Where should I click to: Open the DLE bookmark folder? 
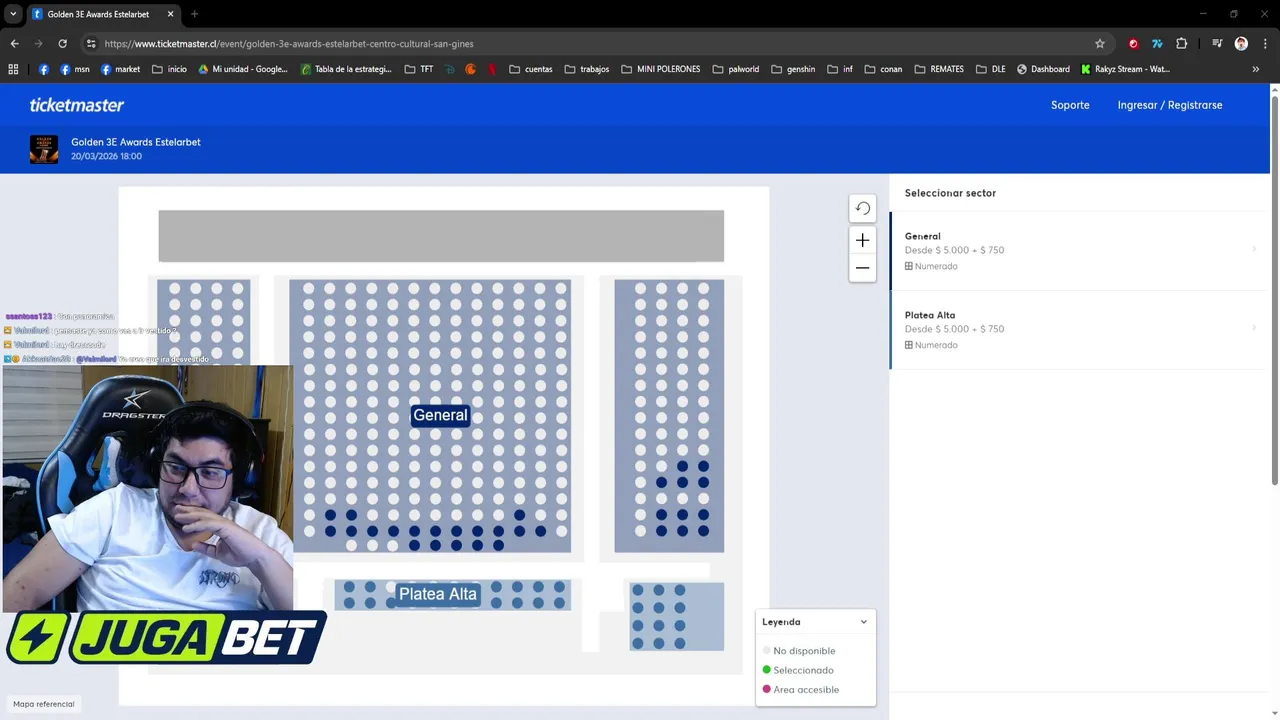point(991,69)
